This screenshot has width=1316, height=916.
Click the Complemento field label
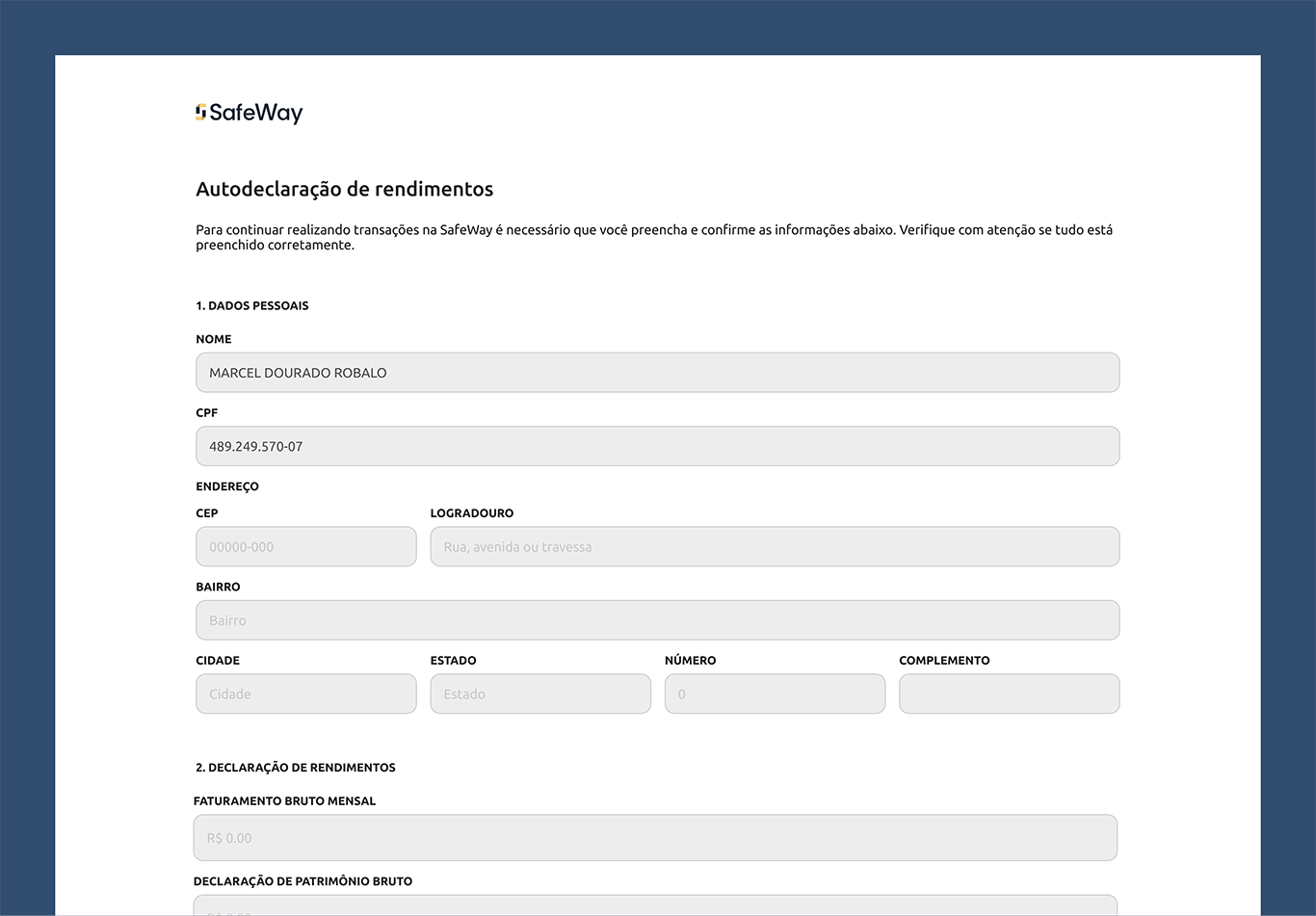(x=944, y=661)
